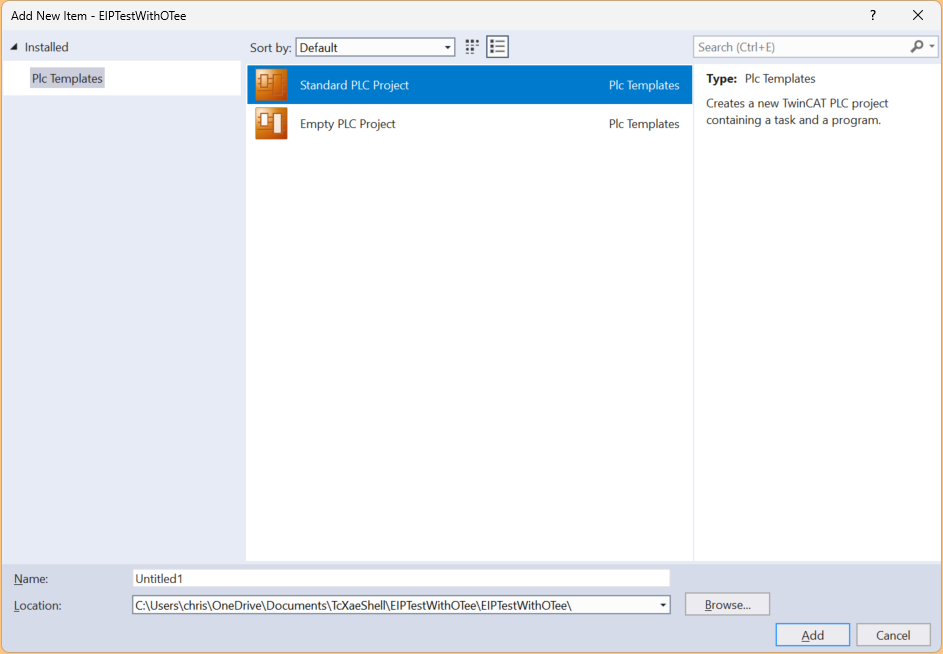This screenshot has width=943, height=654.
Task: Focus the Search (Ctrl+E) box
Action: coord(800,47)
